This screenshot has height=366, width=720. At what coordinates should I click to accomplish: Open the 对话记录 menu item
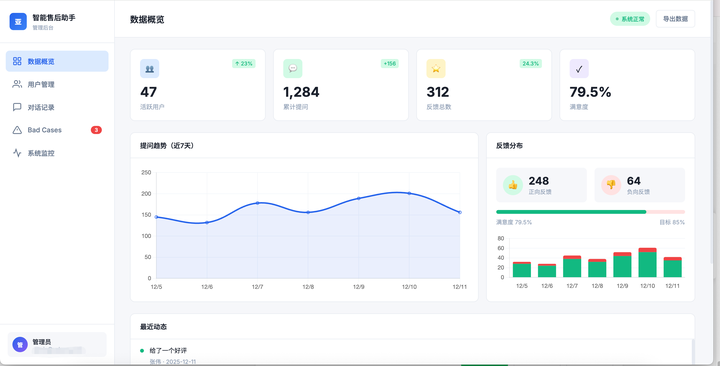pos(57,107)
